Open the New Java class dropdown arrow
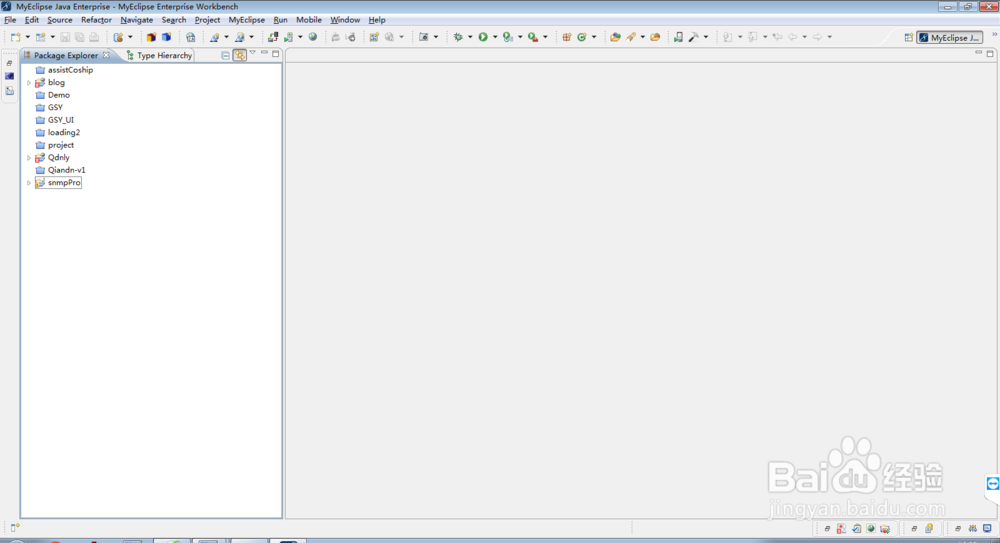 (x=594, y=37)
